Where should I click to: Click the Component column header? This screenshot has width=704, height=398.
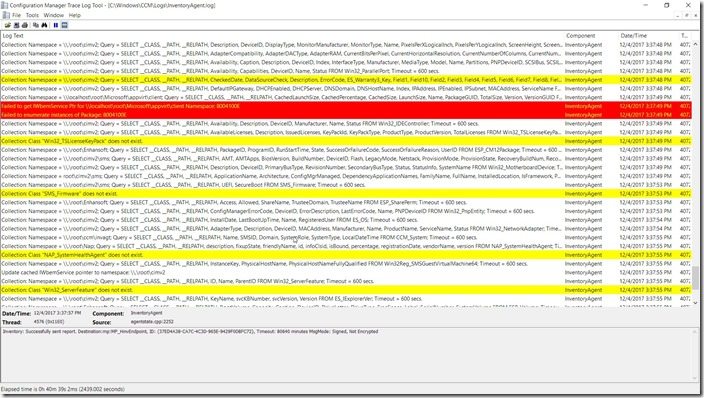590,35
